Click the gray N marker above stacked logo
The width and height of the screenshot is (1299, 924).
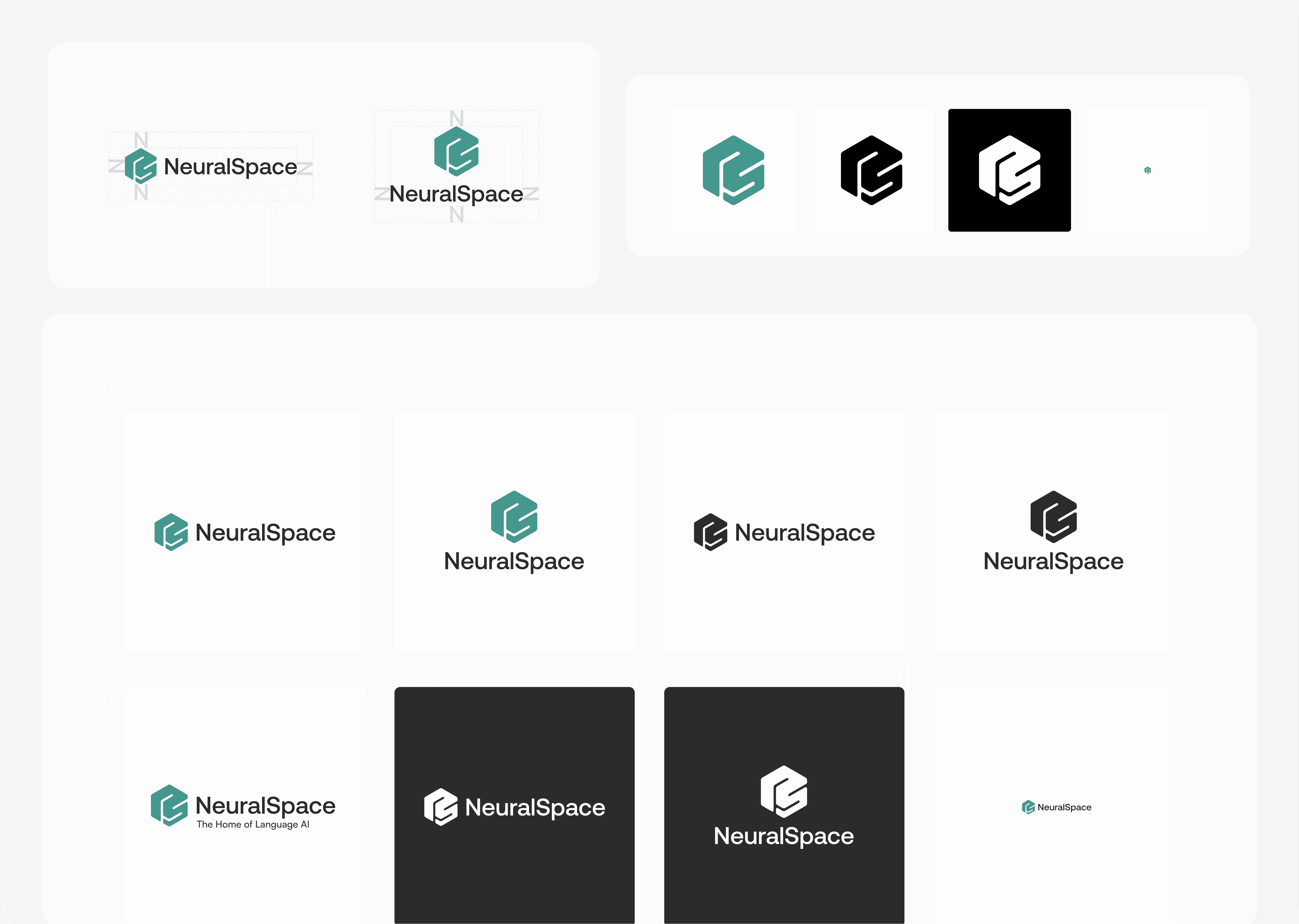[x=456, y=118]
